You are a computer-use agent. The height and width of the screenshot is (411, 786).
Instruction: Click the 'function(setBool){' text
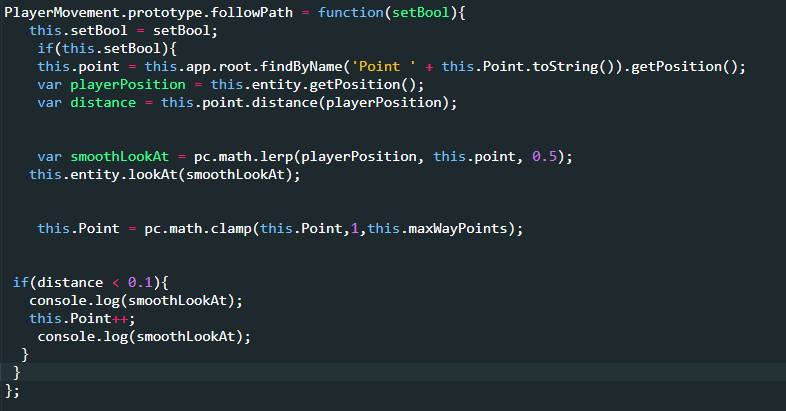pyautogui.click(x=392, y=13)
